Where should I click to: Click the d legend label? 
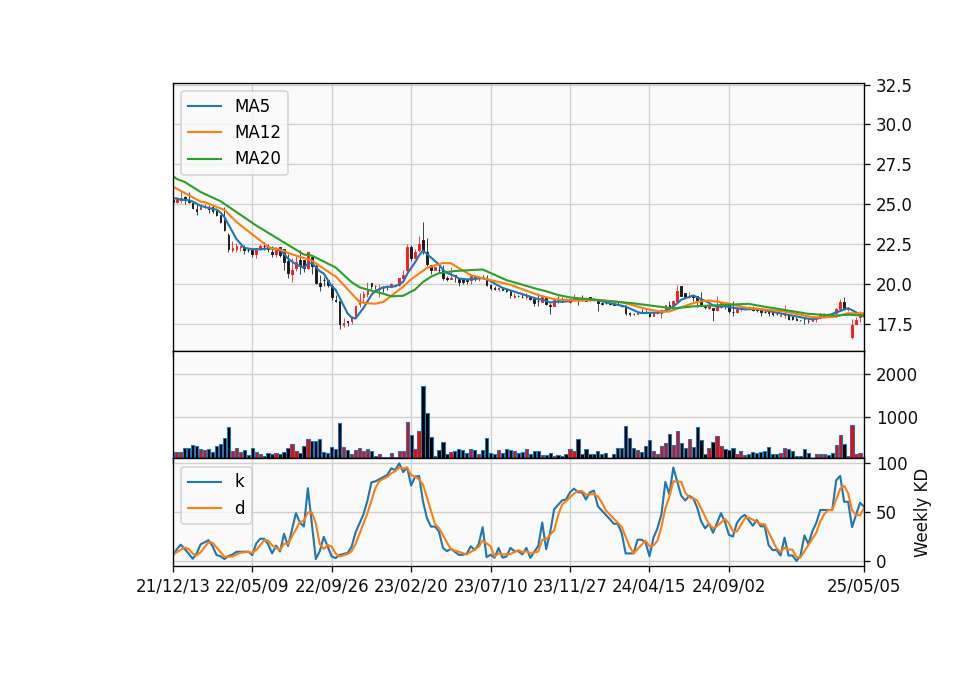pyautogui.click(x=239, y=508)
